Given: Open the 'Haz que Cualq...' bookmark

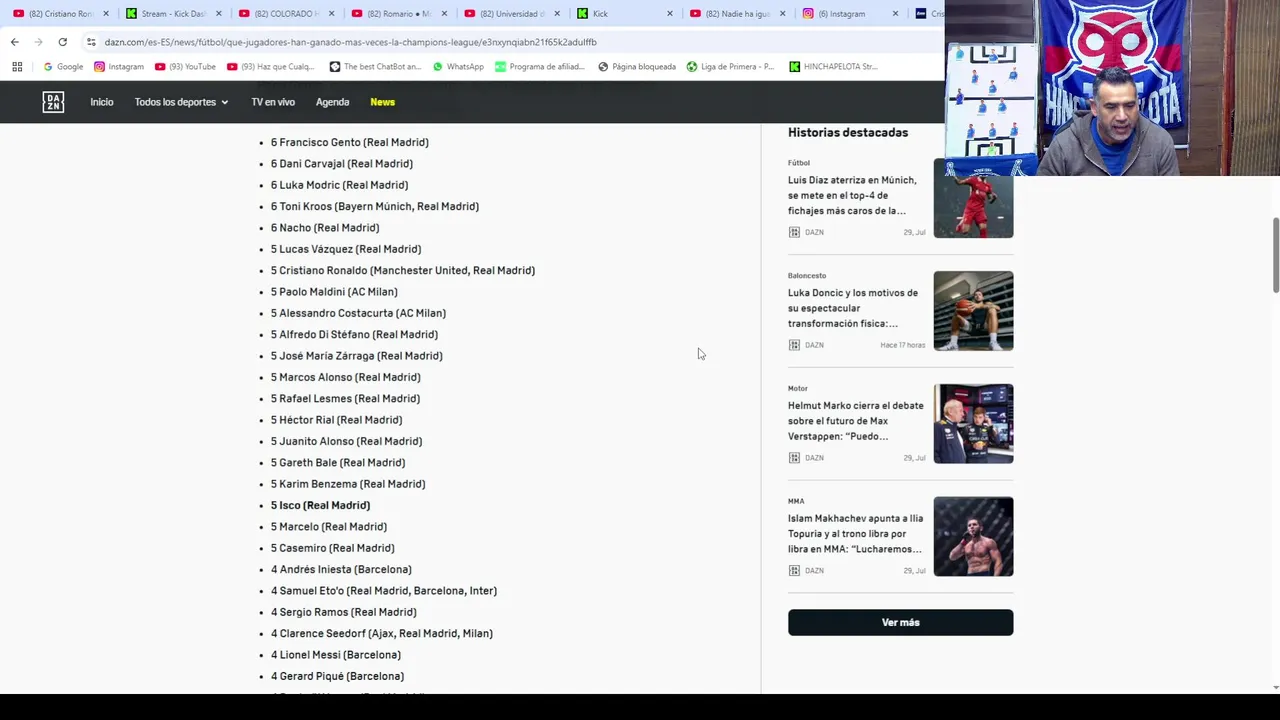Looking at the screenshot, I should [270, 67].
